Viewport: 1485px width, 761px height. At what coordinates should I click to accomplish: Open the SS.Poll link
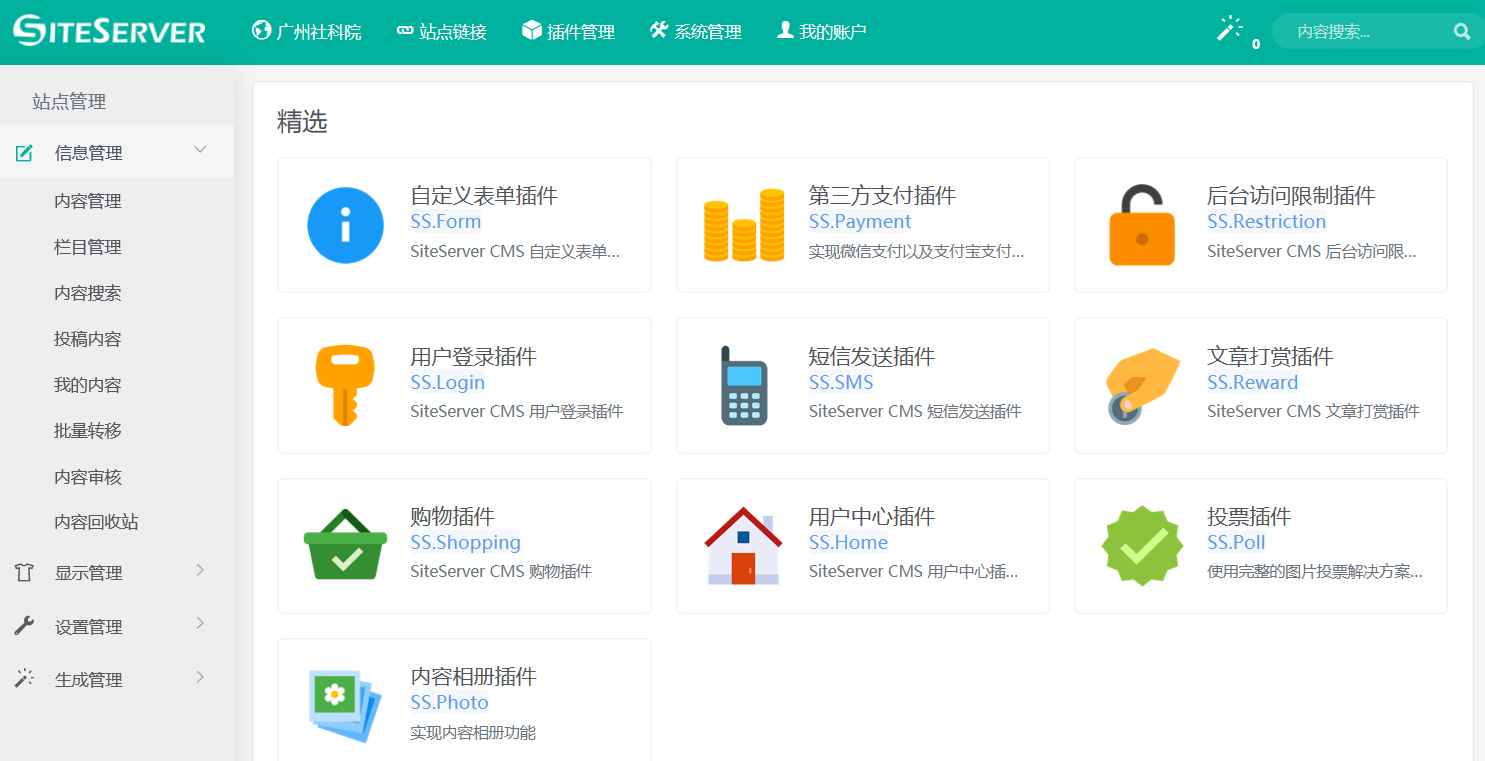(x=1236, y=543)
